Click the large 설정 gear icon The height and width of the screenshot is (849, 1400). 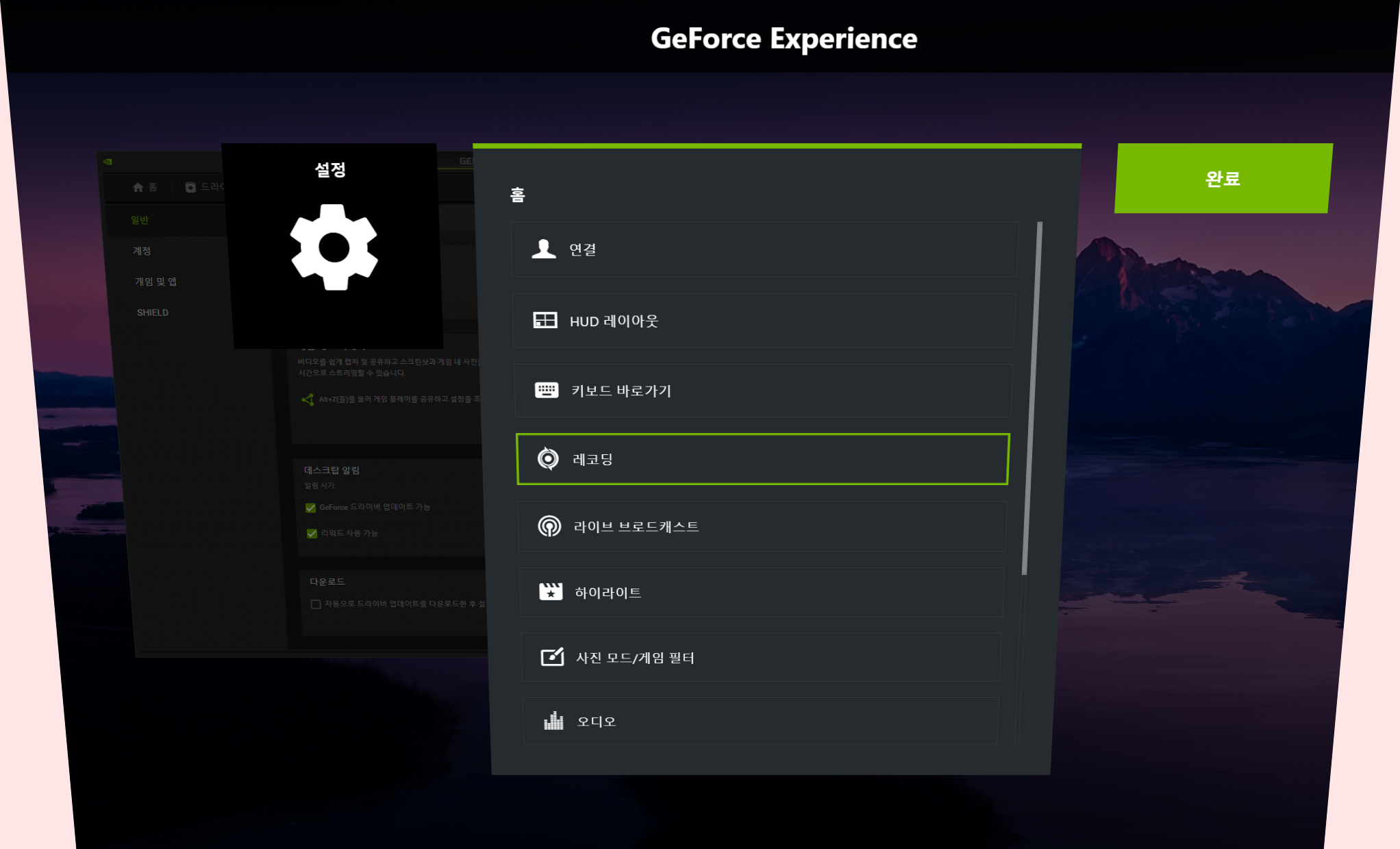pyautogui.click(x=334, y=247)
